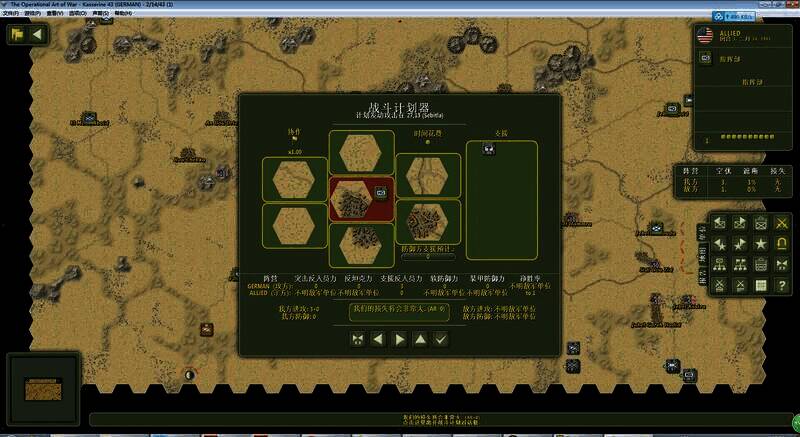The height and width of the screenshot is (437, 800).
Task: Select the red highlighted center target hex
Action: [x=359, y=198]
